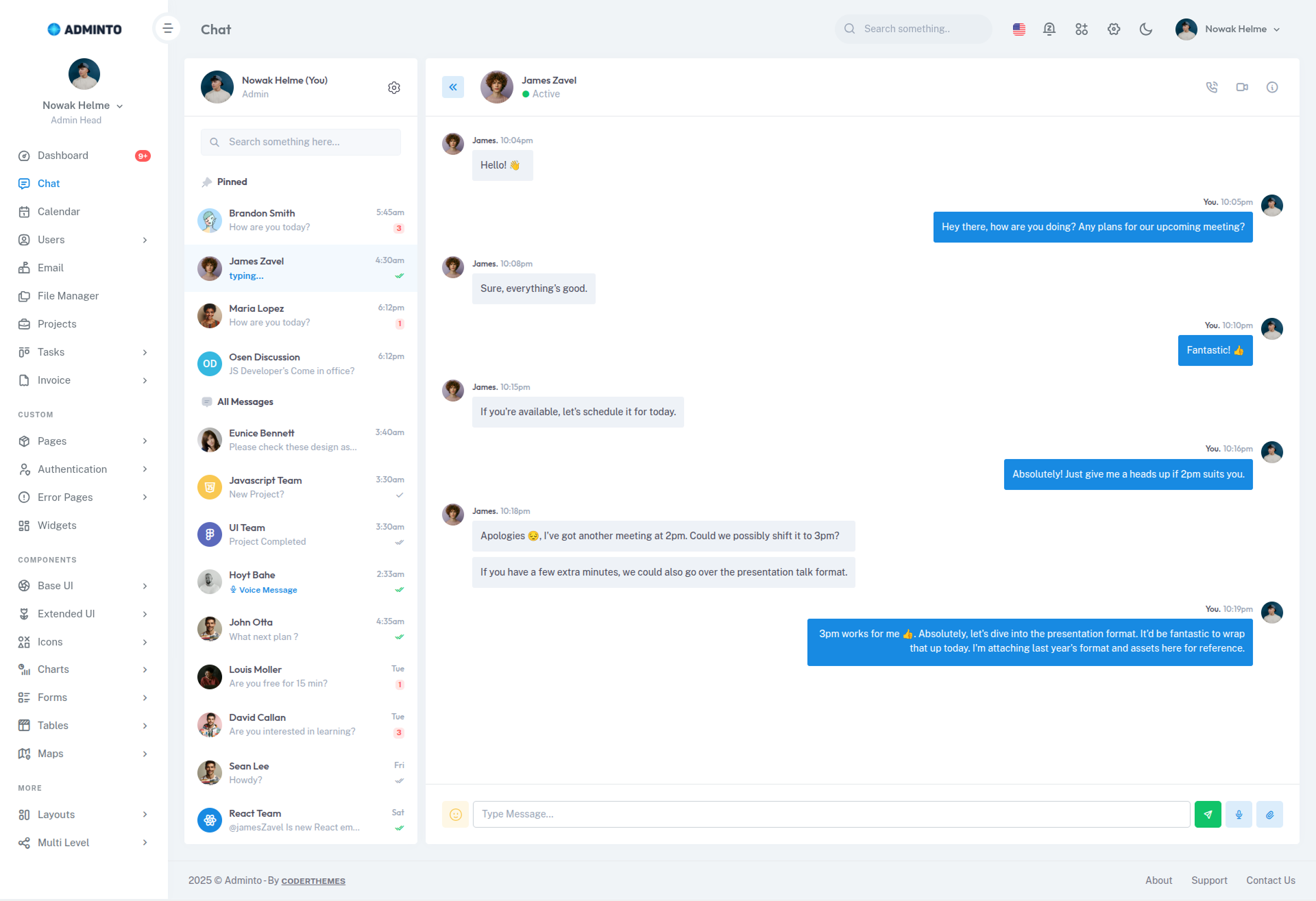Image resolution: width=1316 pixels, height=901 pixels.
Task: Open the notifications bell icon
Action: click(x=1049, y=29)
